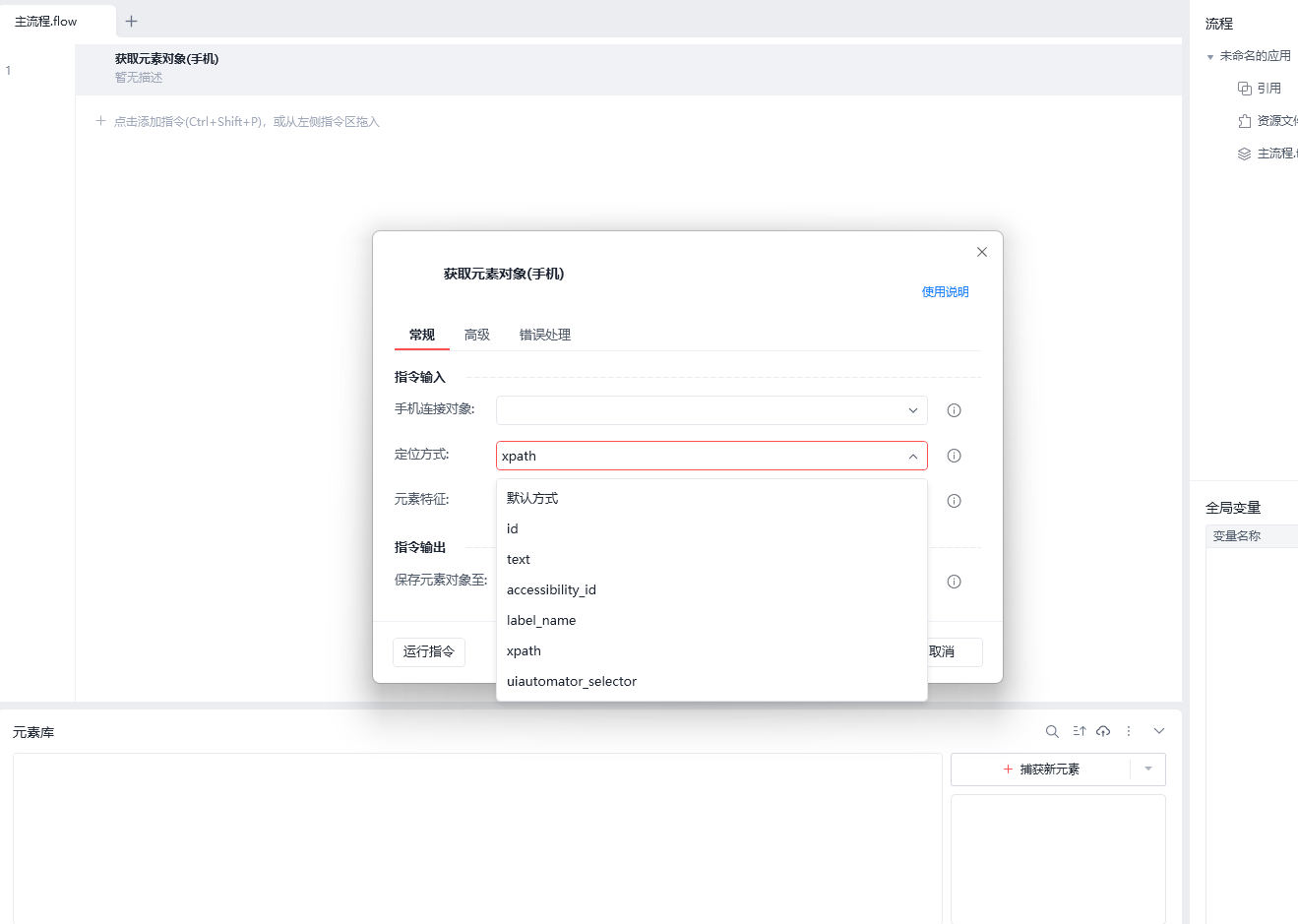Click the 引用 item icon in flow tree
1298x924 pixels.
[x=1244, y=89]
